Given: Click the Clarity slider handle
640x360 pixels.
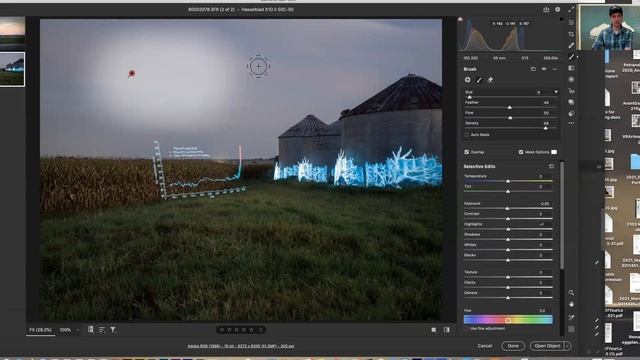Looking at the screenshot, I should [508, 287].
